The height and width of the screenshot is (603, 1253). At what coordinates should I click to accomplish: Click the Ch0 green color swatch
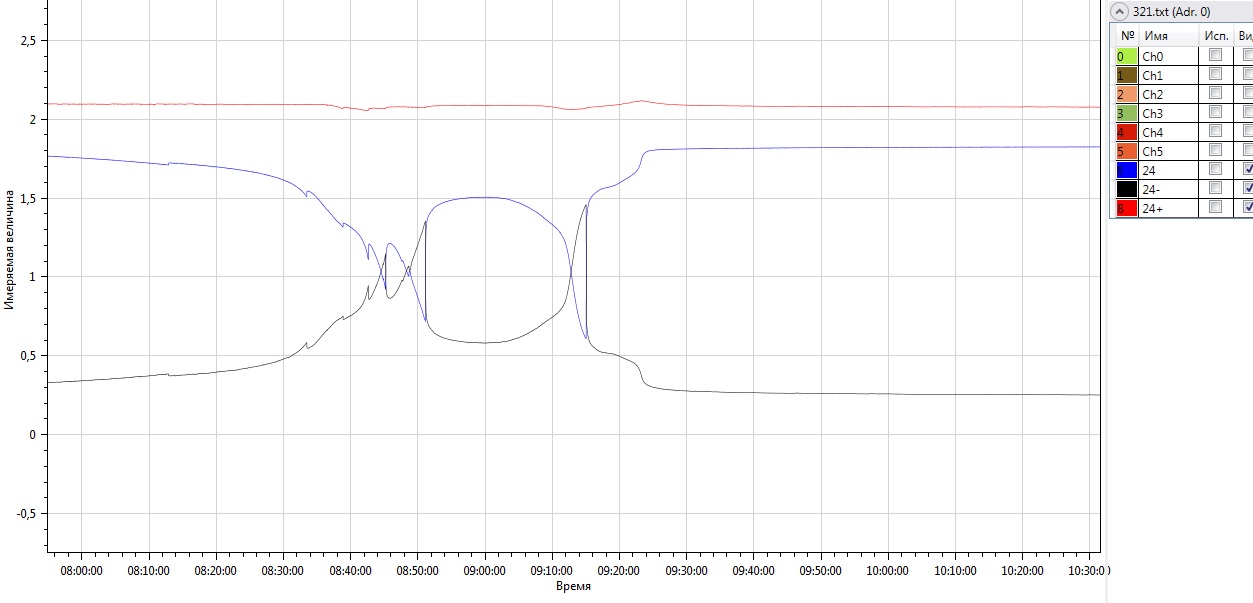[1126, 57]
